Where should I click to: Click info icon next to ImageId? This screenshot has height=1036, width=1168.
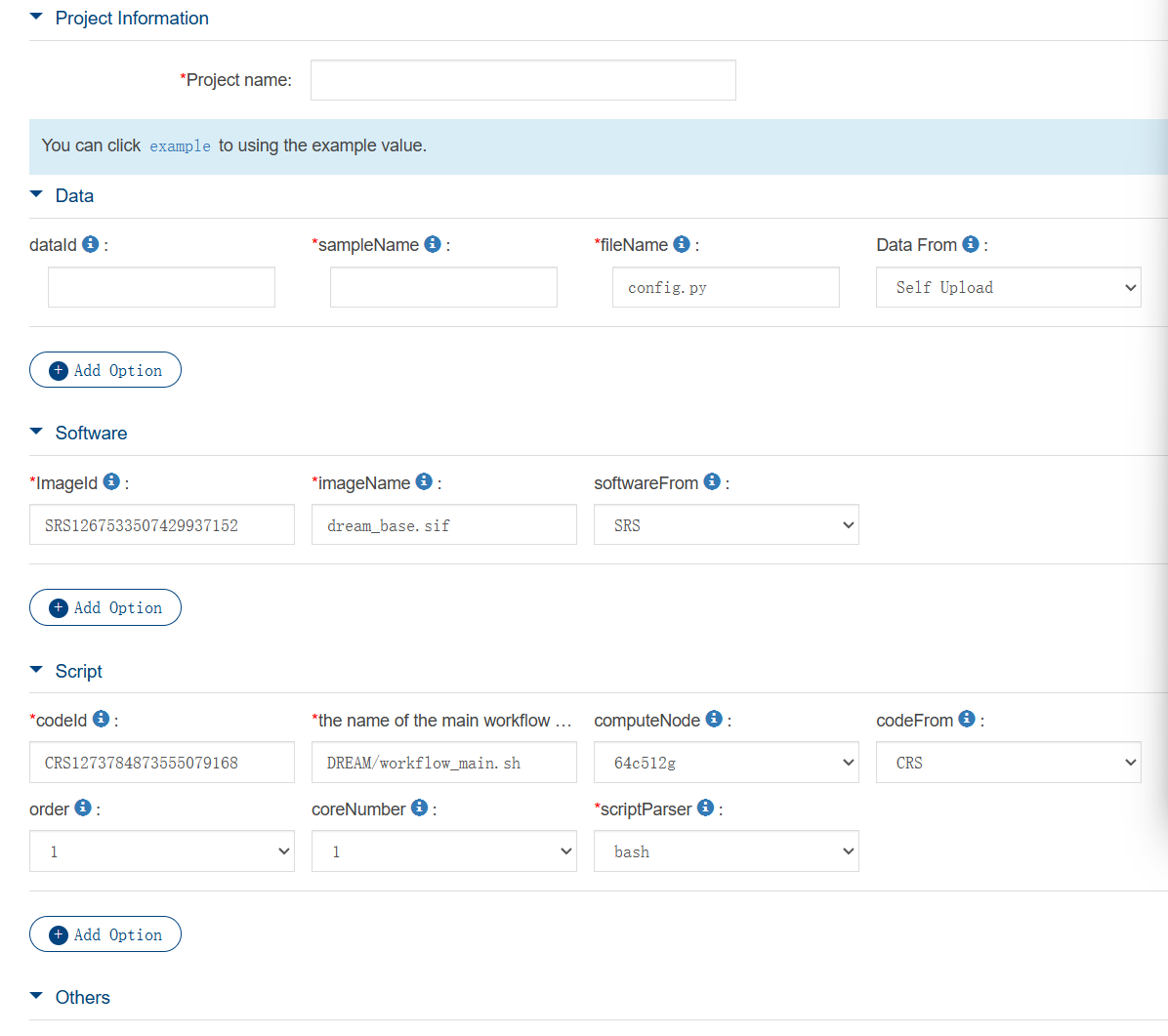pyautogui.click(x=111, y=482)
